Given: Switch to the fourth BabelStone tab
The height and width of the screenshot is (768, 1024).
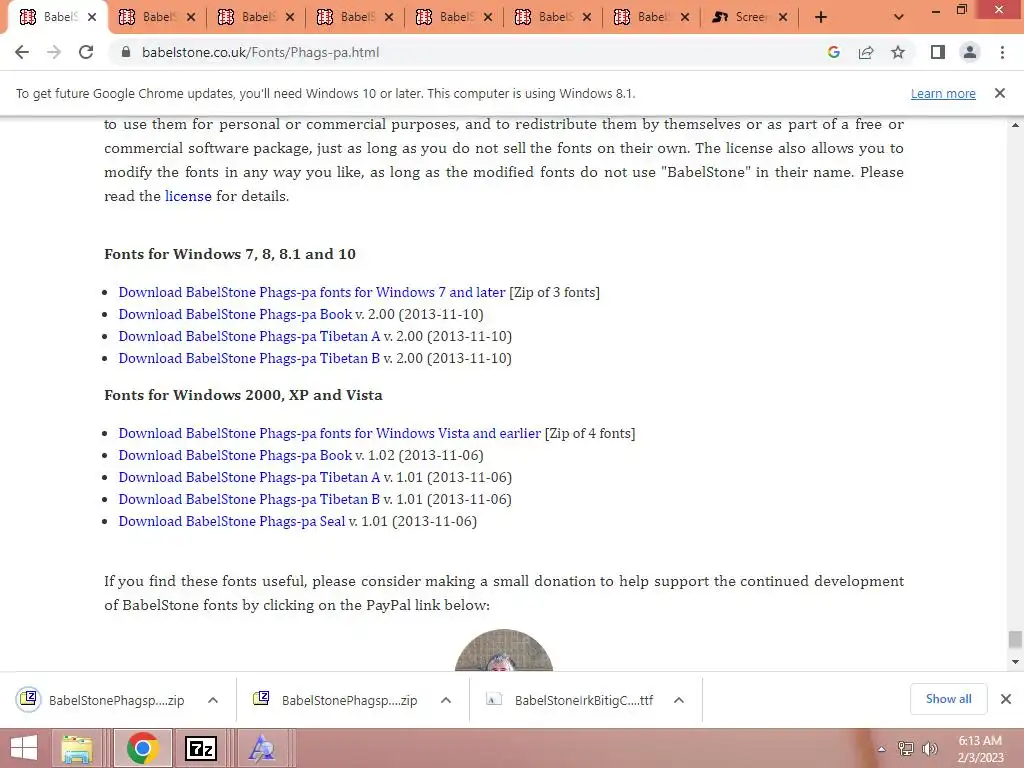Looking at the screenshot, I should [x=355, y=17].
